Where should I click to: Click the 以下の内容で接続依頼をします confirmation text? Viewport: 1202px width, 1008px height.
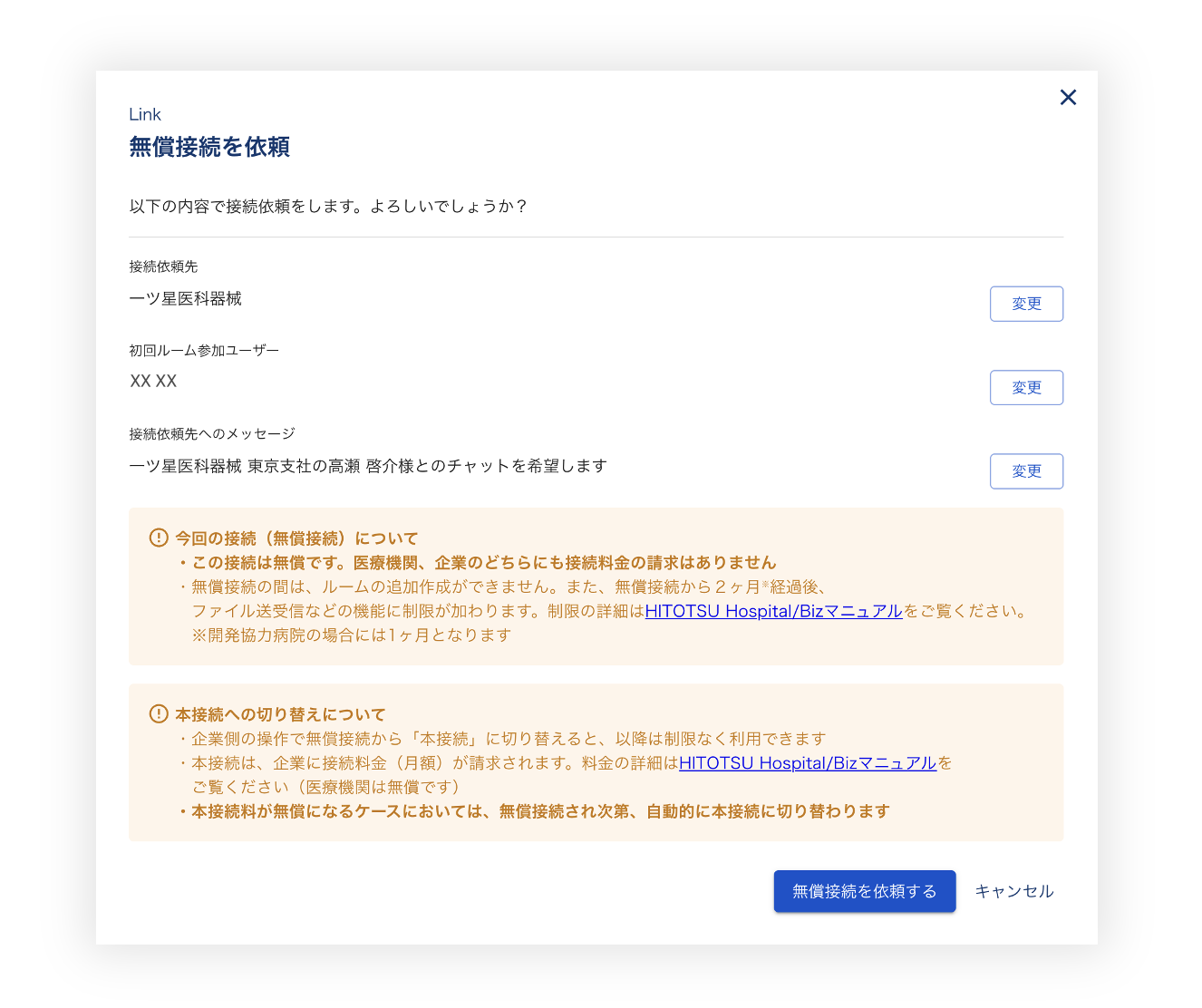328,207
